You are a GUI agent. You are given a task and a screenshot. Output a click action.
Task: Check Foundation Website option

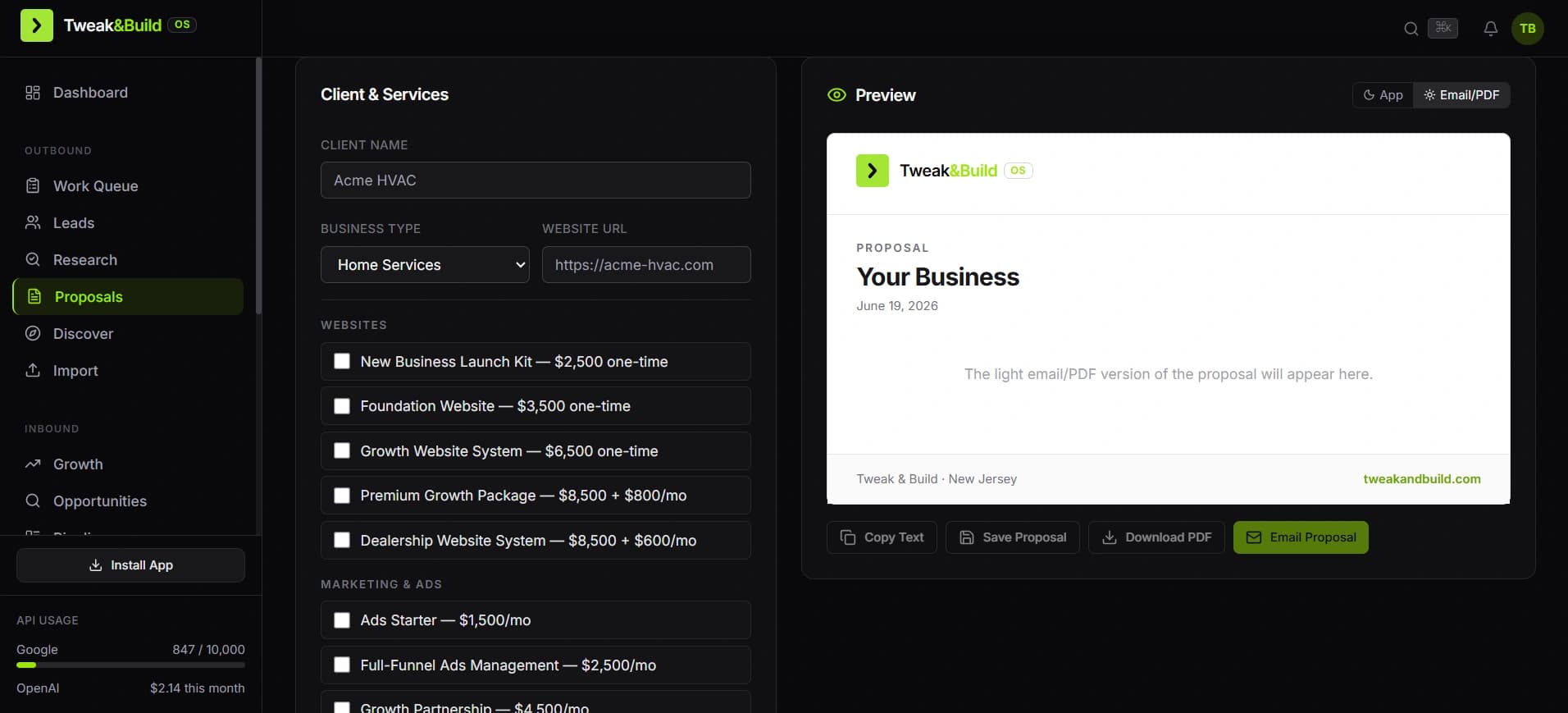point(342,406)
